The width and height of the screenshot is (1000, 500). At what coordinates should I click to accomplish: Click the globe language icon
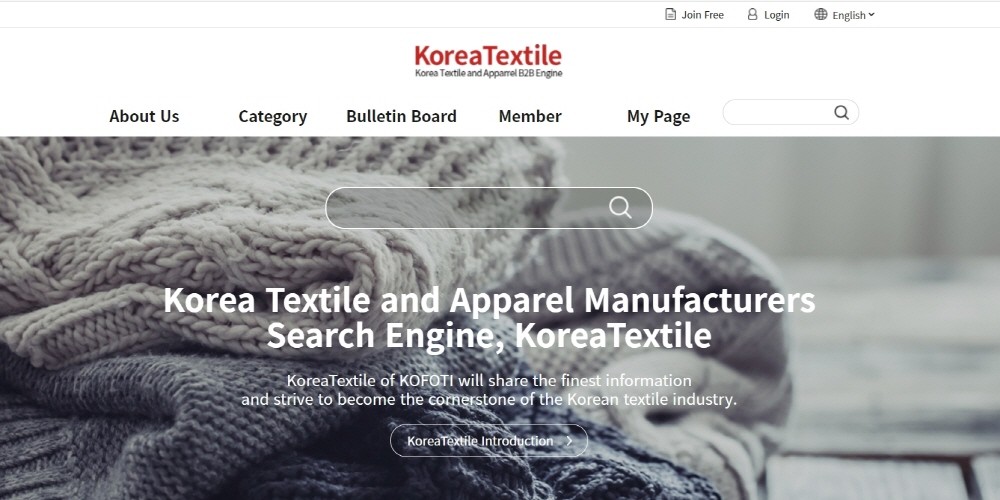coord(821,14)
